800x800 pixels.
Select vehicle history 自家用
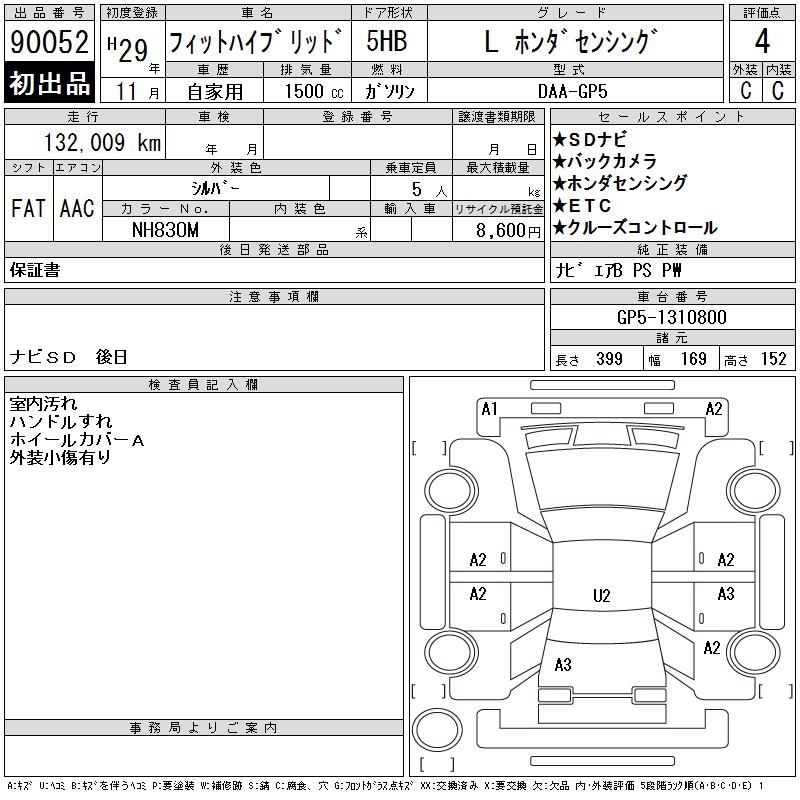pyautogui.click(x=215, y=92)
